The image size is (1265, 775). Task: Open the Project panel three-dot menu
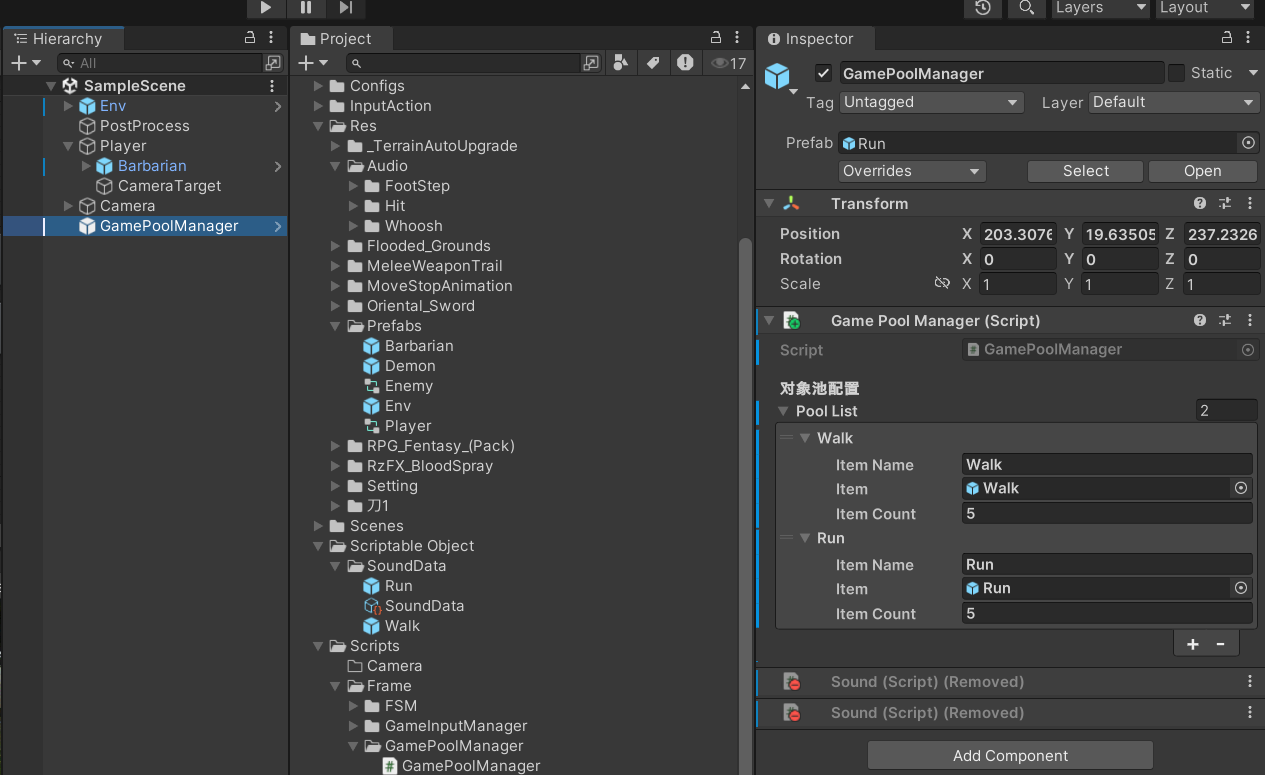pyautogui.click(x=738, y=38)
